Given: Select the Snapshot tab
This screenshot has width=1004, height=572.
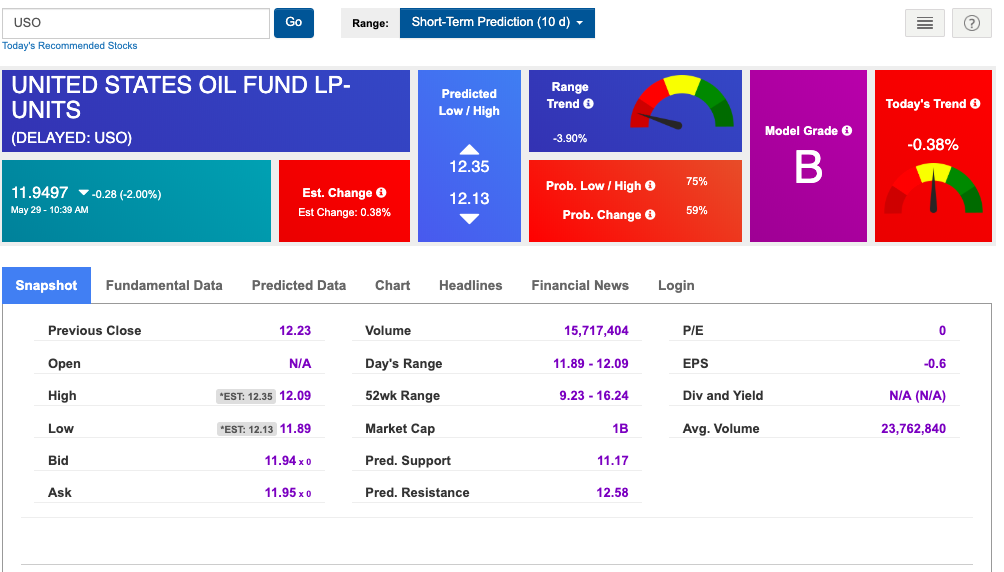Looking at the screenshot, I should [x=46, y=285].
